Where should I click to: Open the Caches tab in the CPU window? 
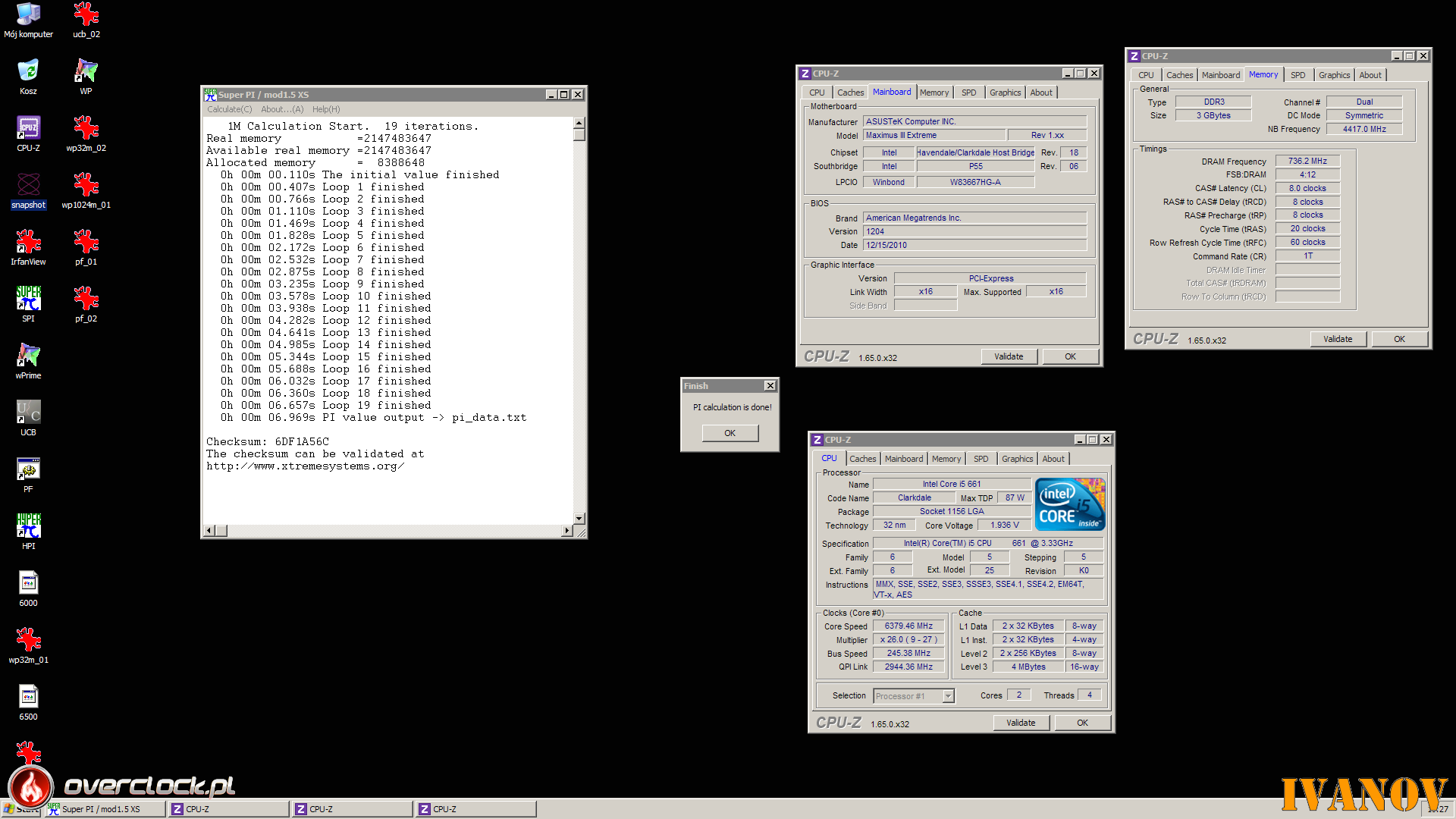[x=862, y=459]
